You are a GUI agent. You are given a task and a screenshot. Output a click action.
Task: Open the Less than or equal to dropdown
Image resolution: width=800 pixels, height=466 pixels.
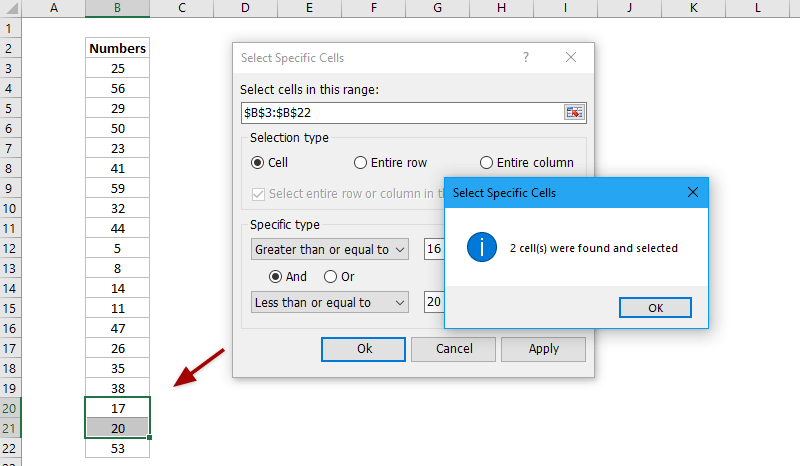(x=330, y=303)
